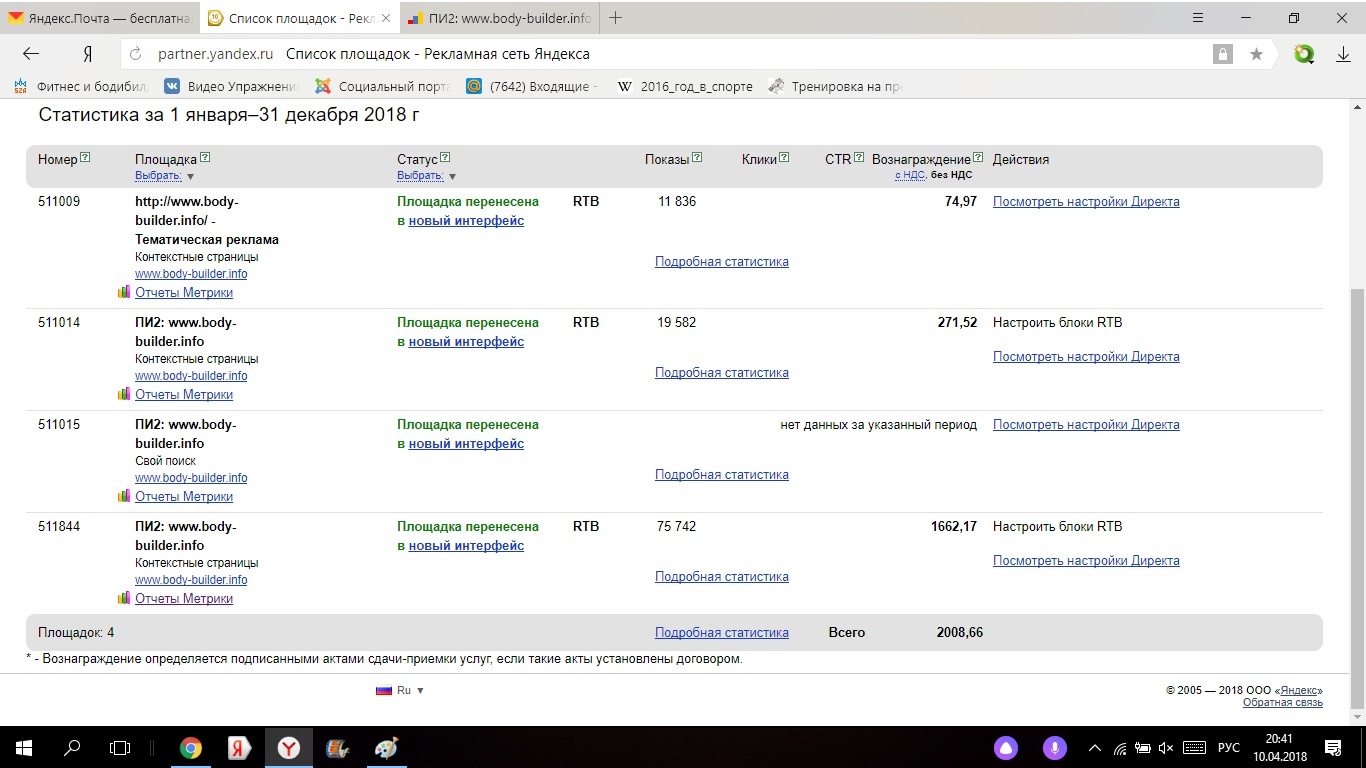Open the Выбрать dropdown under Площадка
This screenshot has height=768, width=1366.
pyautogui.click(x=165, y=176)
